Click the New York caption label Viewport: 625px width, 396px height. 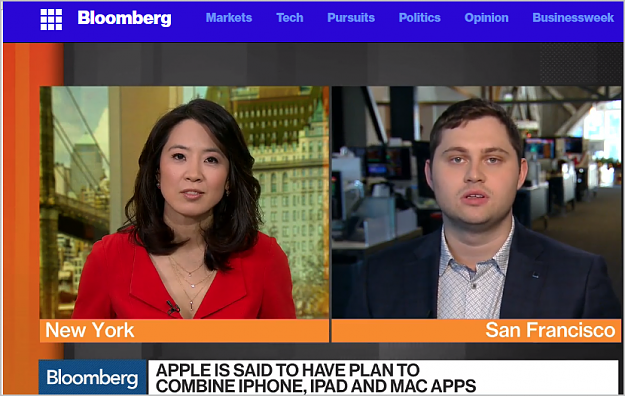coord(90,330)
